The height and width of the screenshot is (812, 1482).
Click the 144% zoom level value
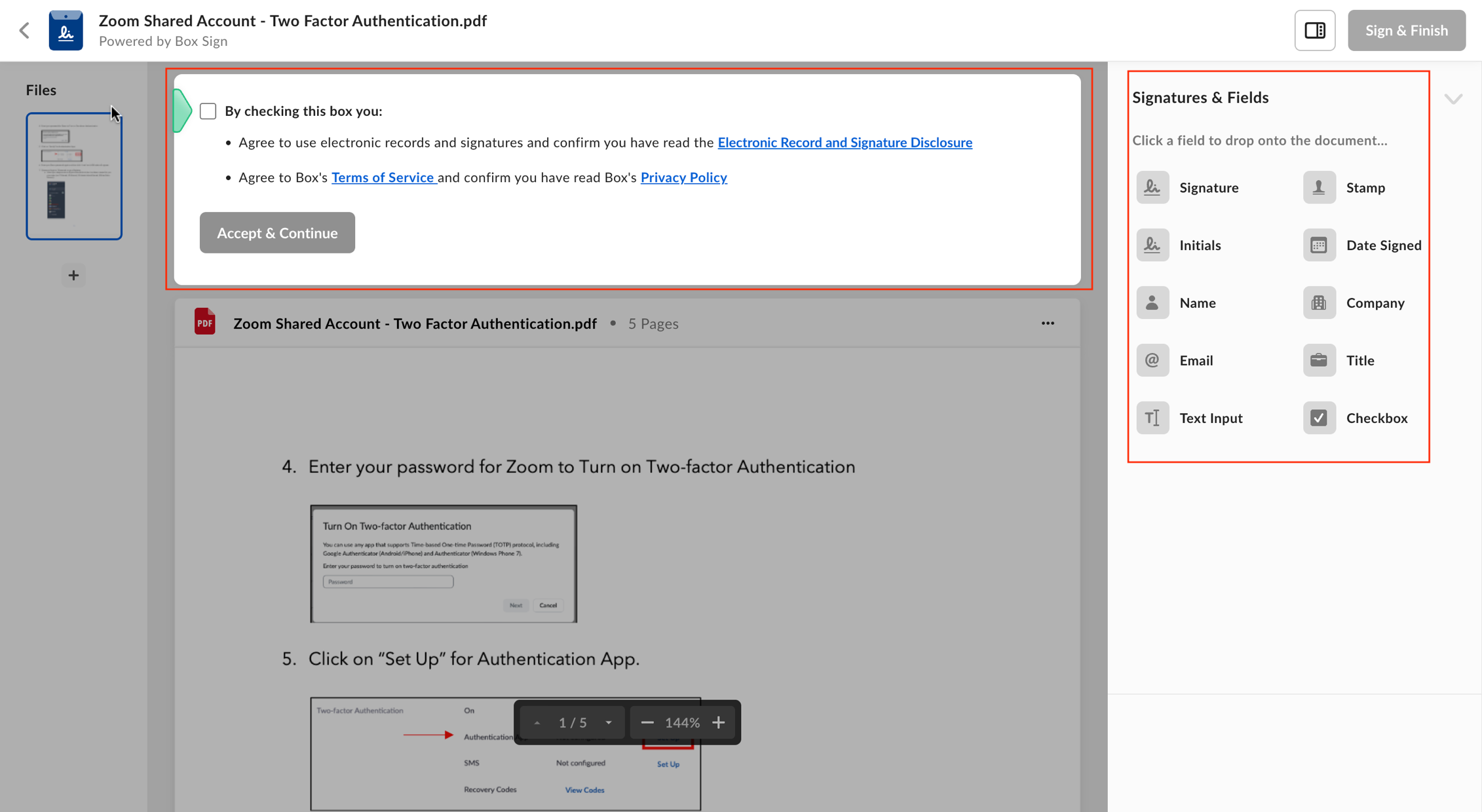tap(683, 723)
